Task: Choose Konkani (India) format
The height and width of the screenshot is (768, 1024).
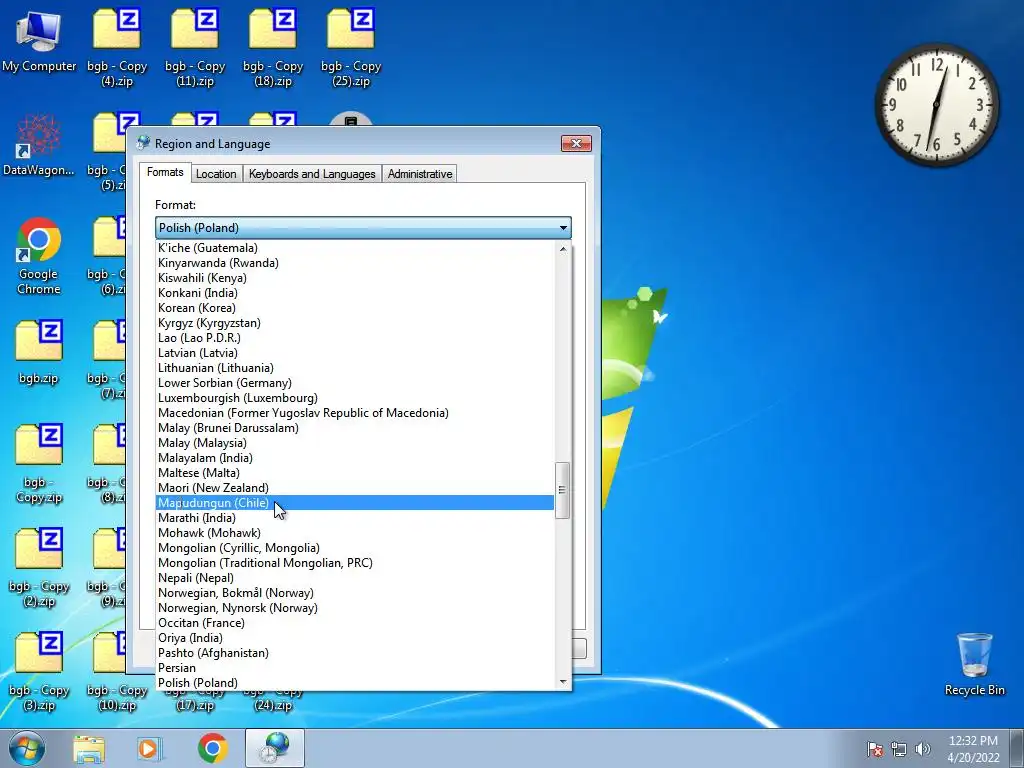Action: pyautogui.click(x=355, y=293)
